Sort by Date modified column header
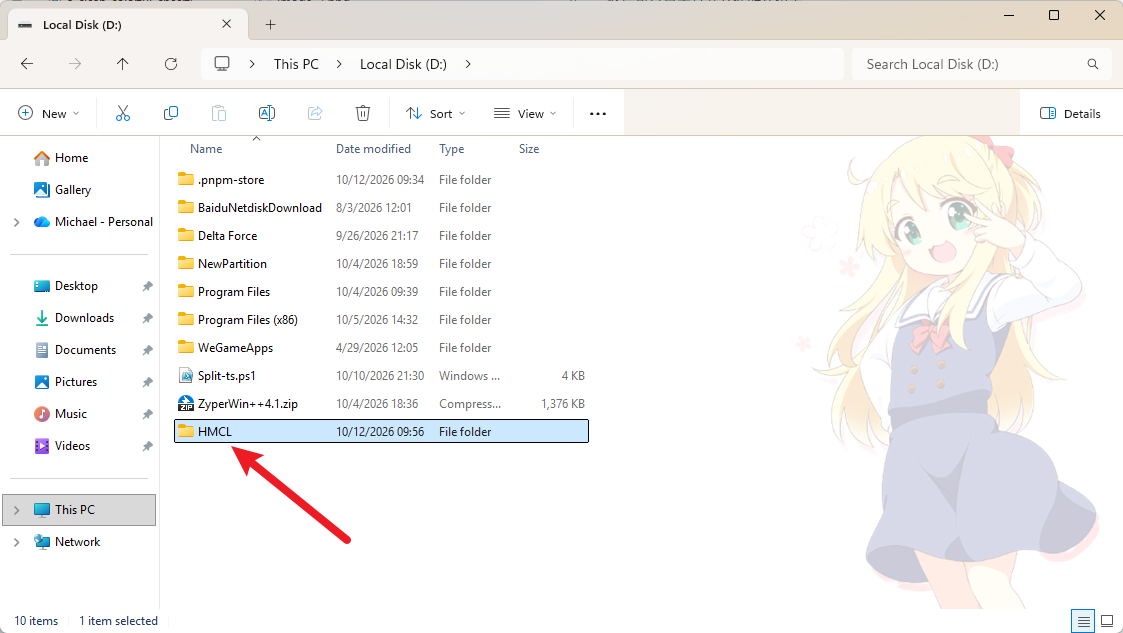The height and width of the screenshot is (633, 1123). 373,149
